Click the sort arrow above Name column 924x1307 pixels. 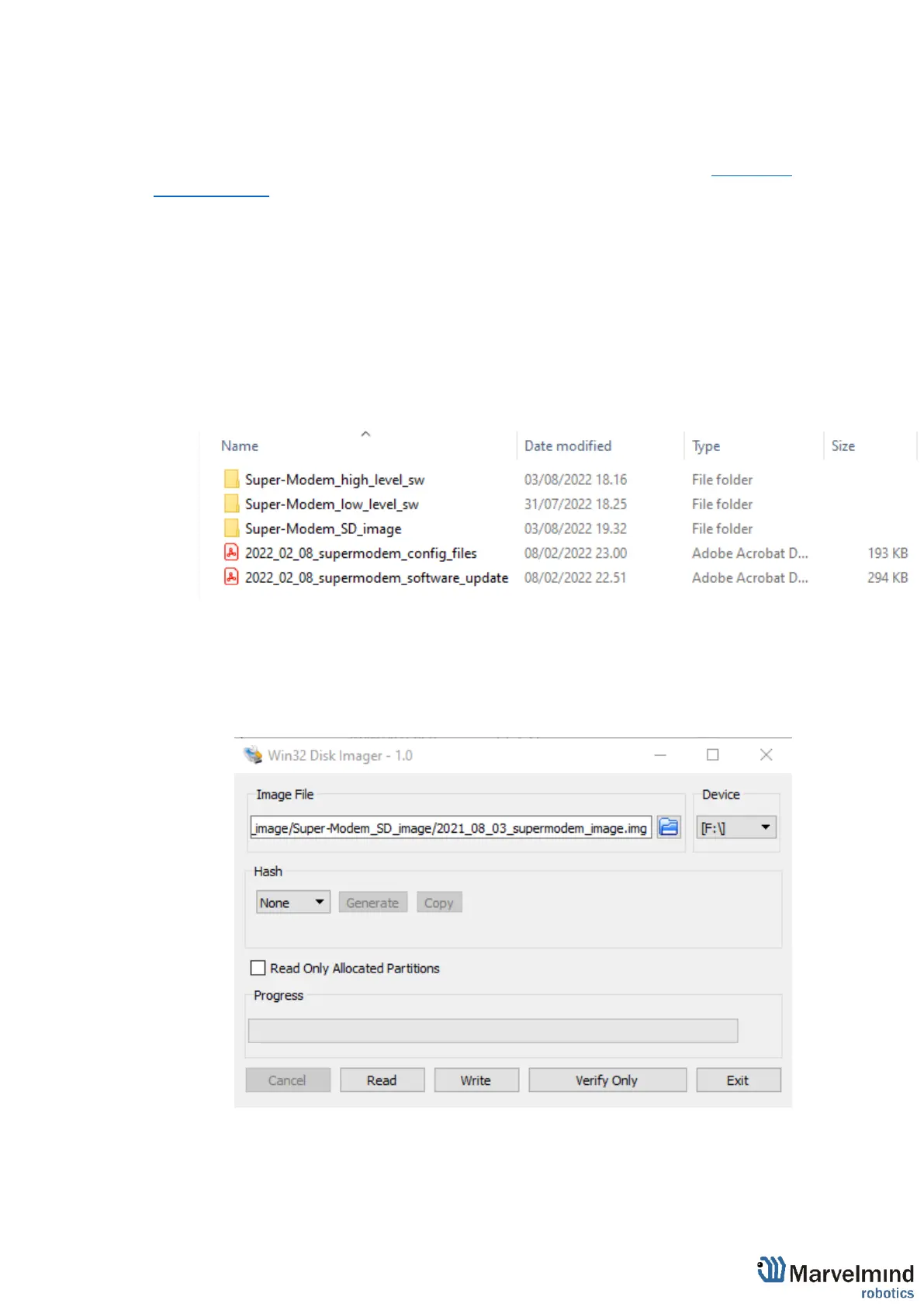coord(365,434)
